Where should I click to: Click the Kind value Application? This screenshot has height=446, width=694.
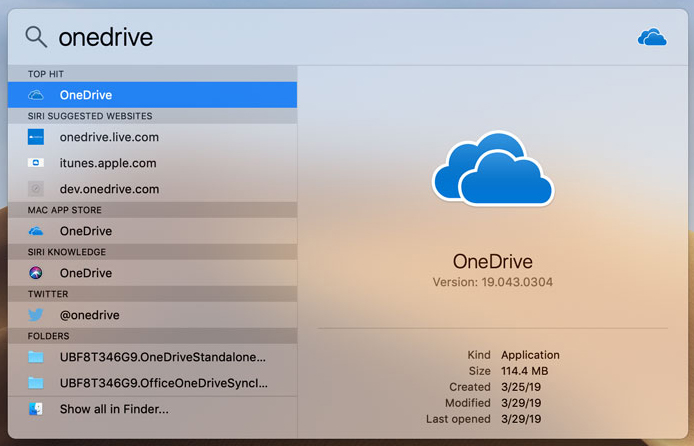[530, 355]
